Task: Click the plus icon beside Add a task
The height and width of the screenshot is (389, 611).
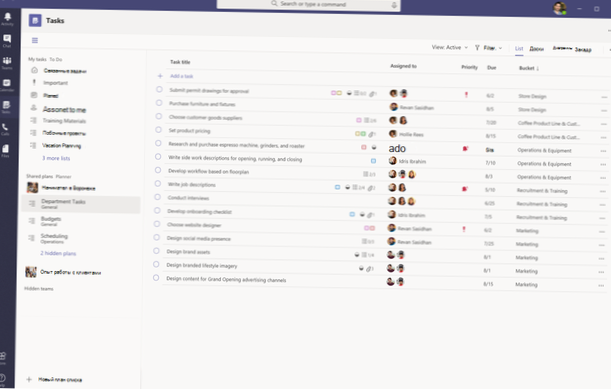Action: [x=160, y=76]
